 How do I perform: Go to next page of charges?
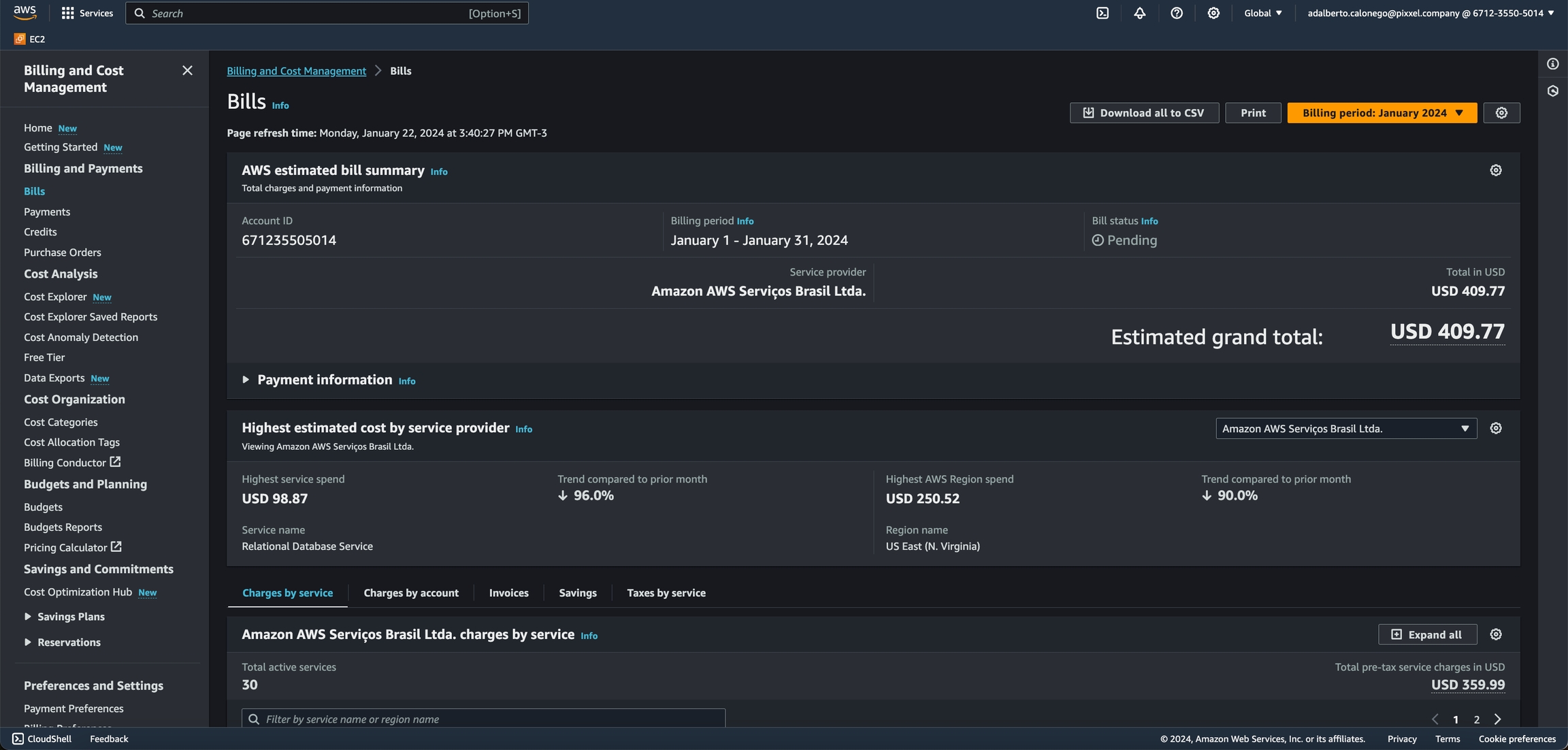1497,719
